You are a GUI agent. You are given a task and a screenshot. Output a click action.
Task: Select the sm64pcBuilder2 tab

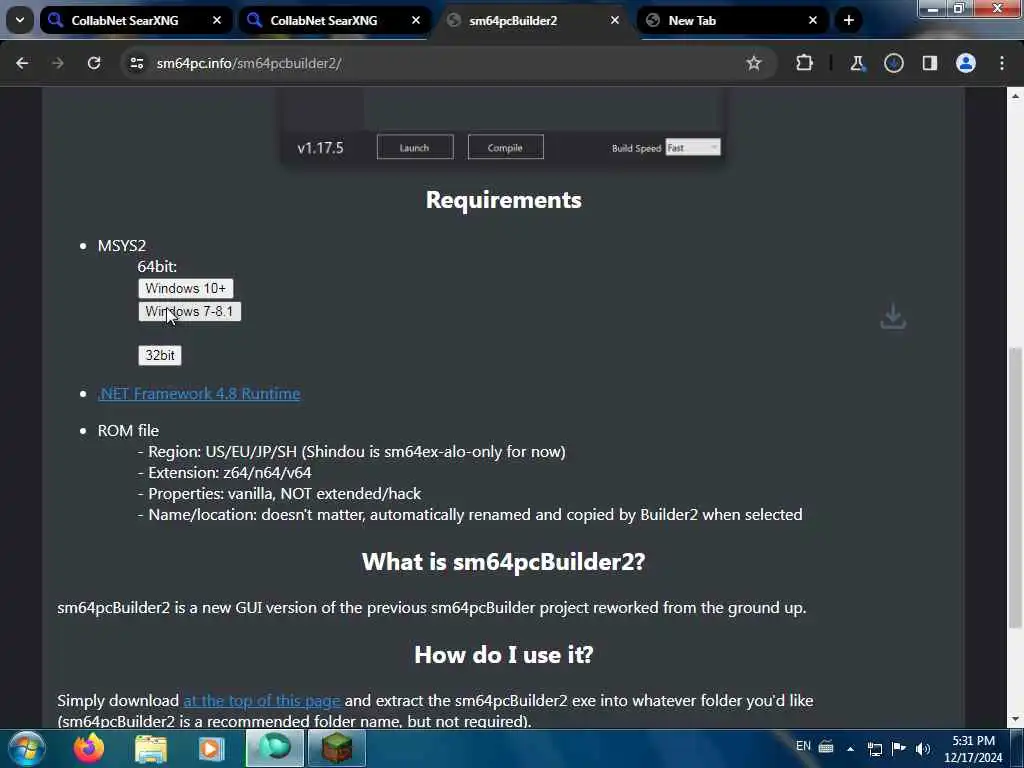[x=513, y=20]
